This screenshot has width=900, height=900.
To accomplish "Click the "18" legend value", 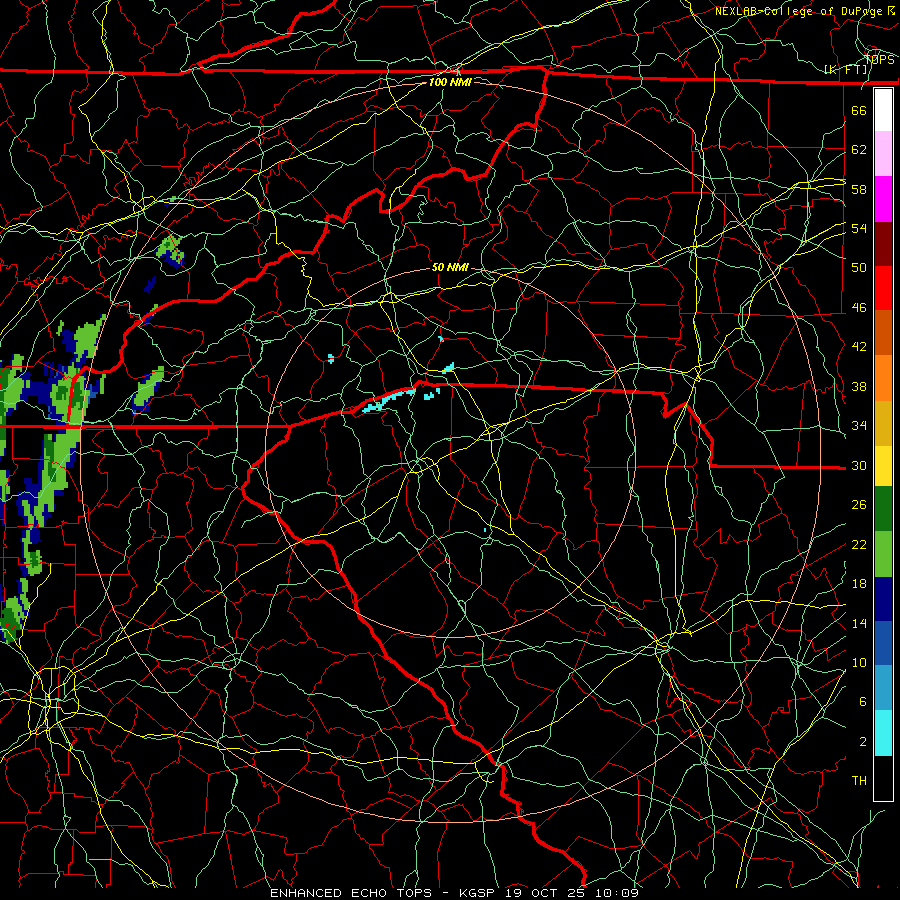I will 859,584.
